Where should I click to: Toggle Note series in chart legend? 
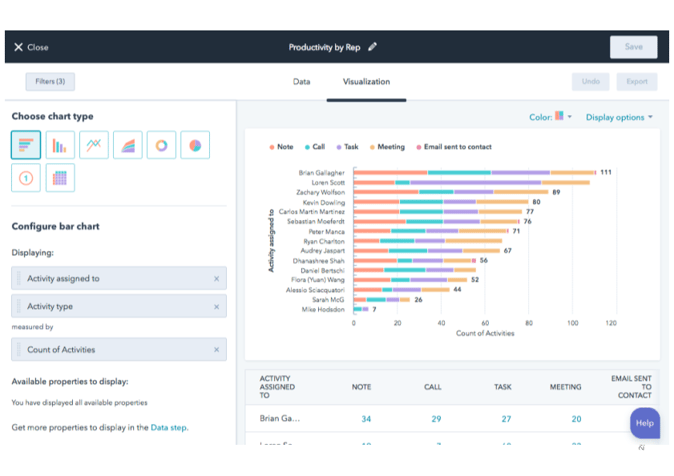tap(281, 147)
